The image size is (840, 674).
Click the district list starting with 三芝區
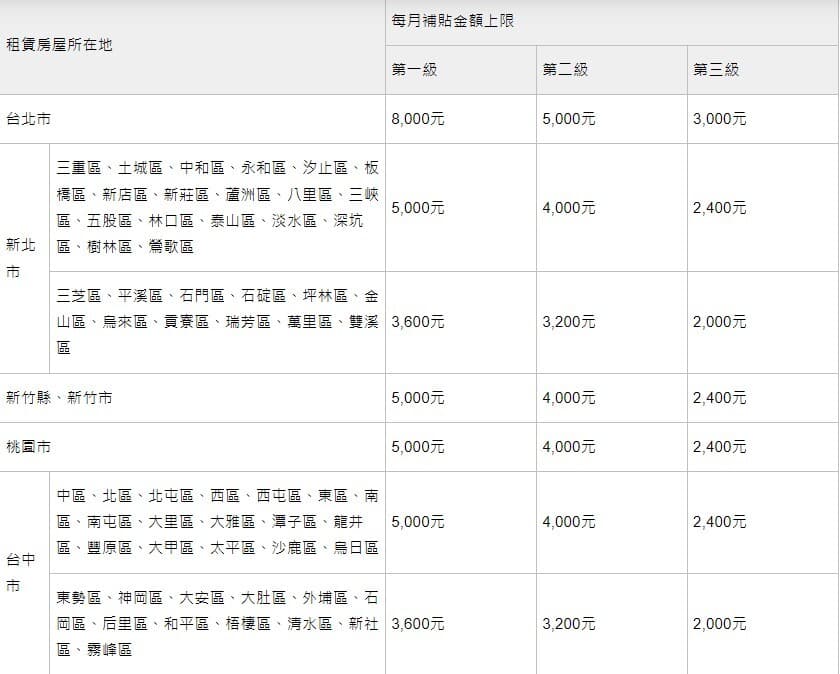pyautogui.click(x=218, y=322)
